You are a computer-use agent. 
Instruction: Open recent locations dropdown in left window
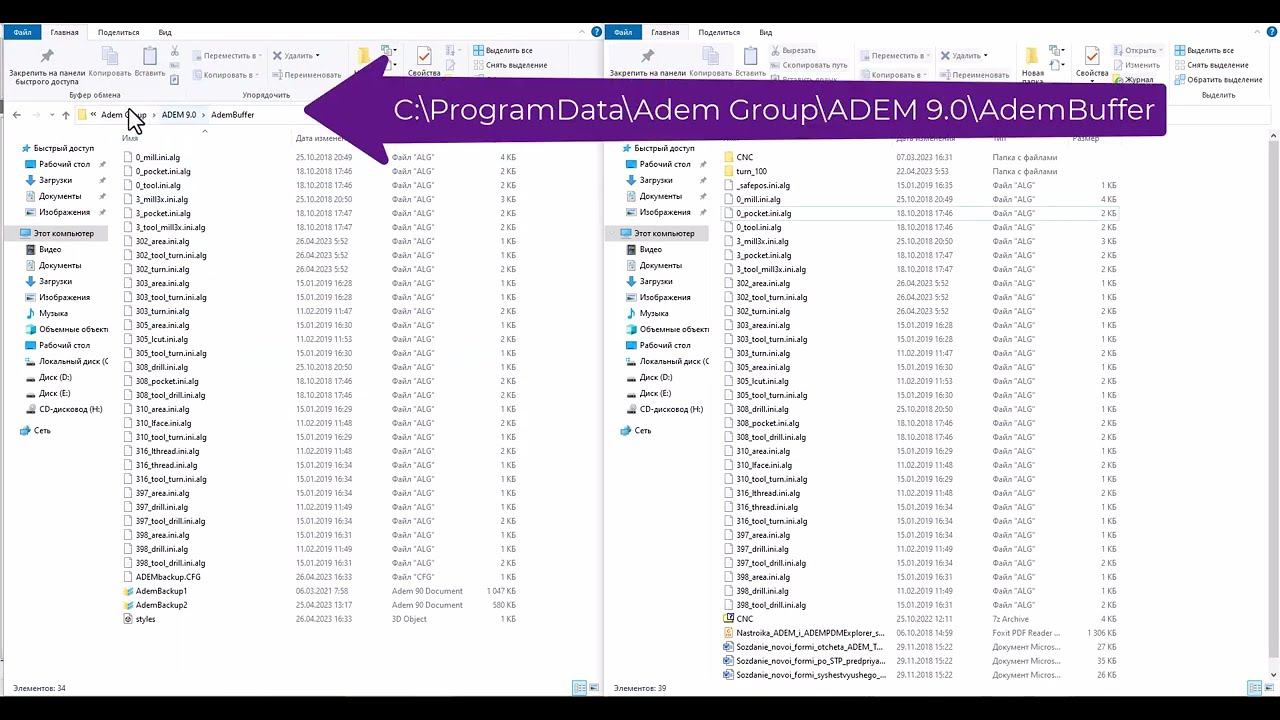tap(52, 115)
